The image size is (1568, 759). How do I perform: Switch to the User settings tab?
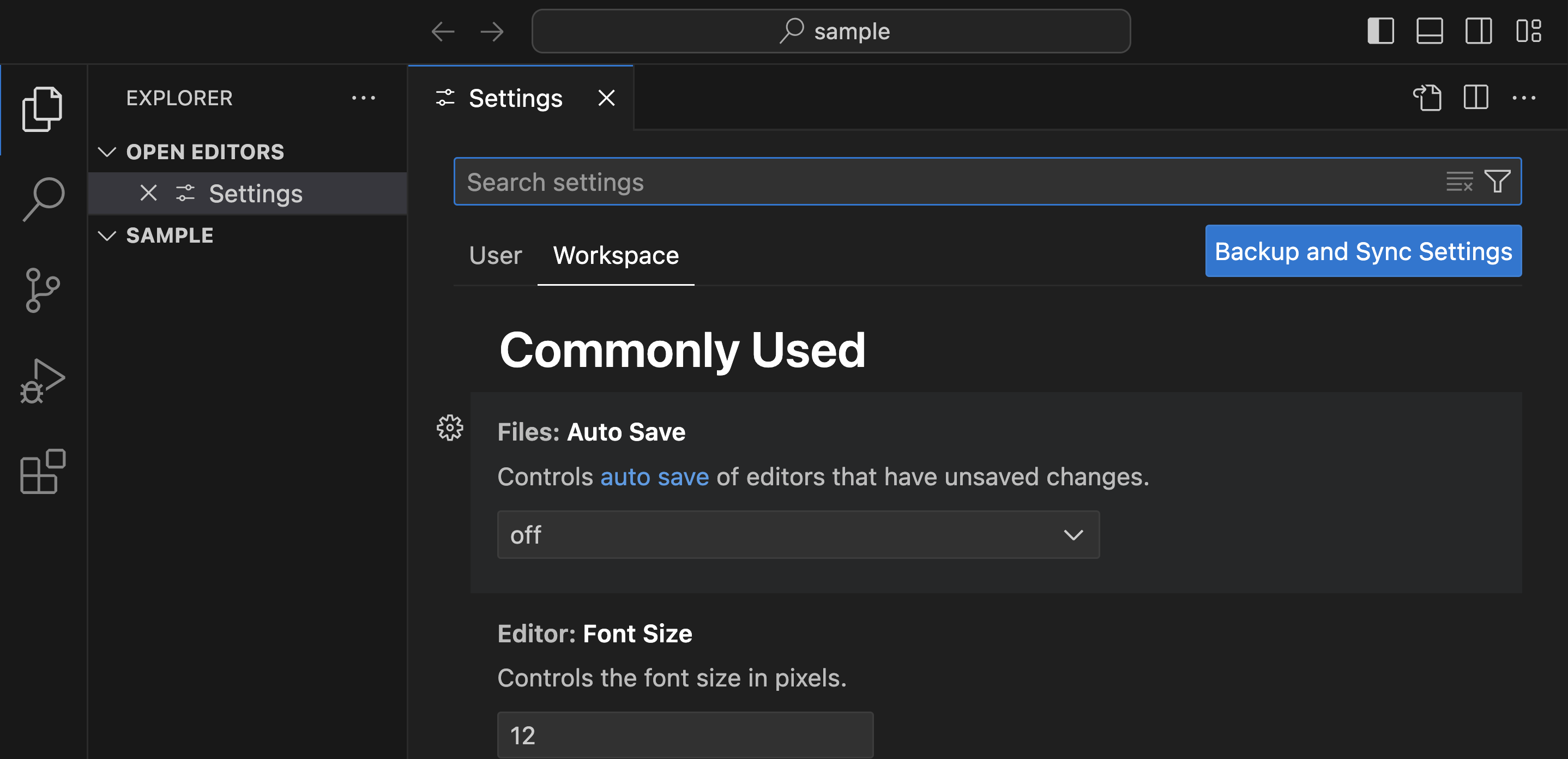point(495,256)
